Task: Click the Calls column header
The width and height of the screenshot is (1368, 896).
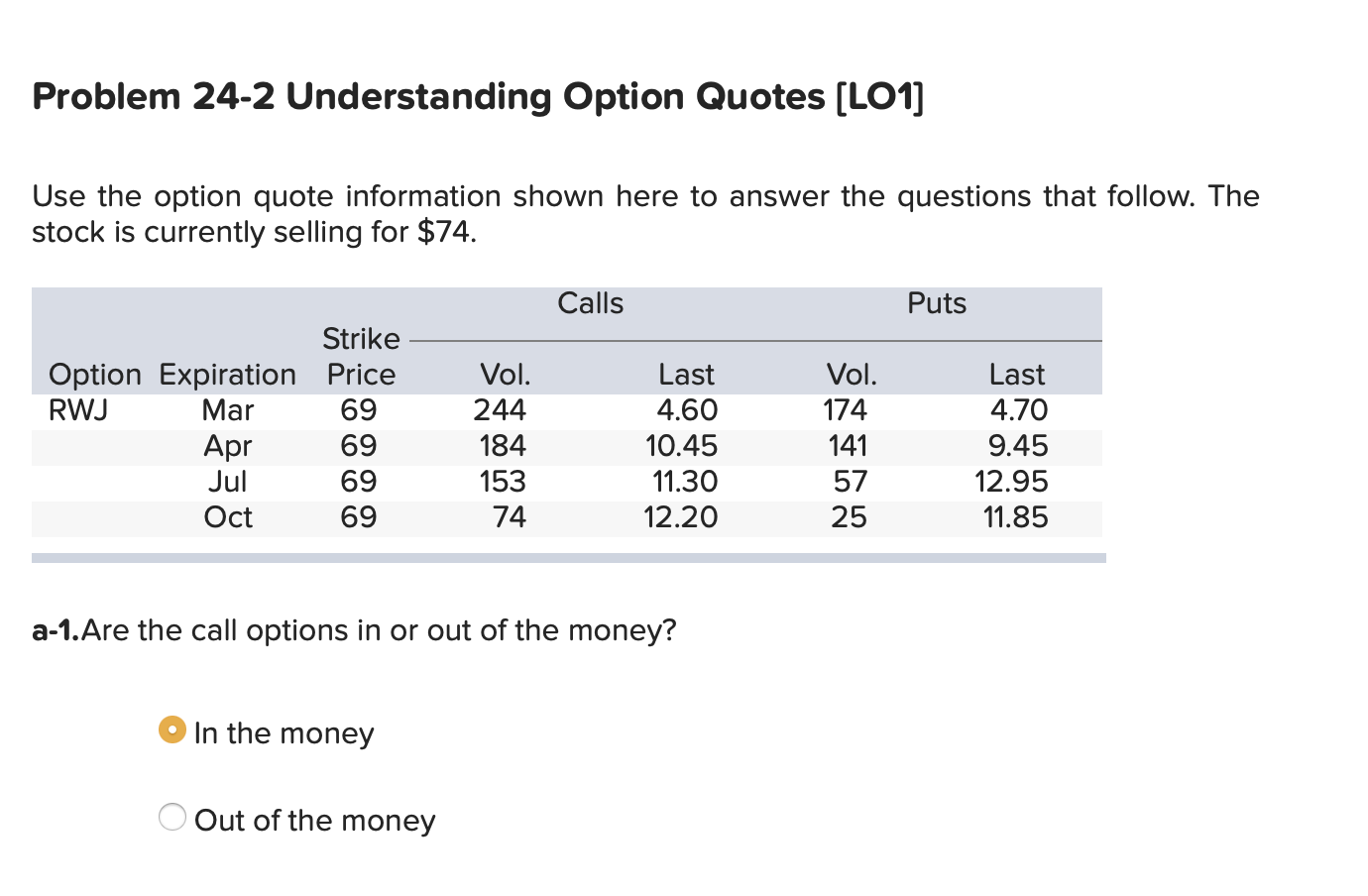Action: 591,303
